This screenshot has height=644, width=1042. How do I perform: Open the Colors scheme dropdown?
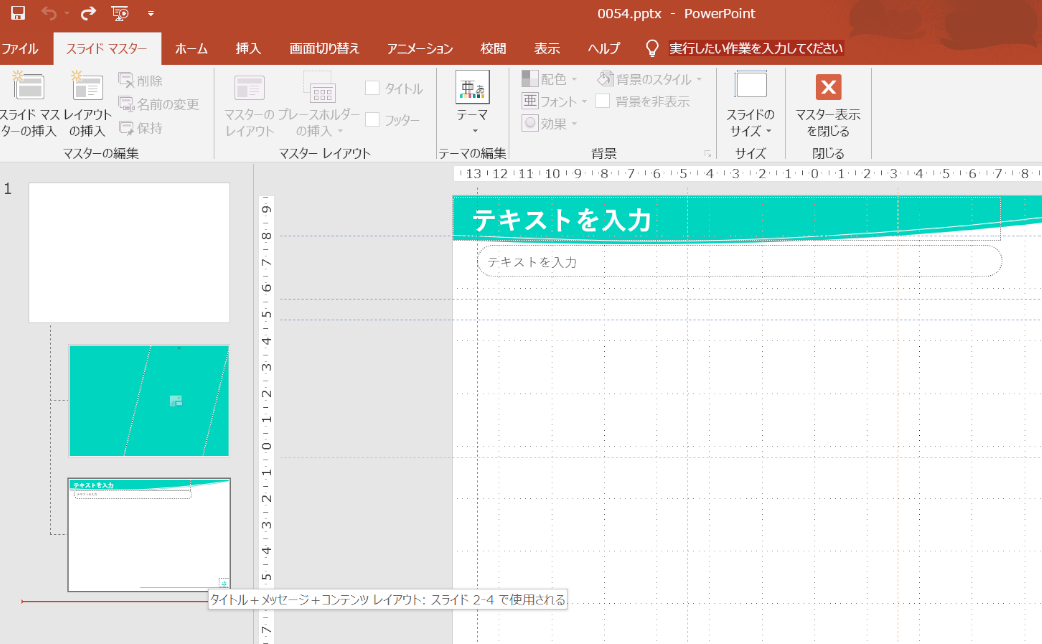point(550,77)
